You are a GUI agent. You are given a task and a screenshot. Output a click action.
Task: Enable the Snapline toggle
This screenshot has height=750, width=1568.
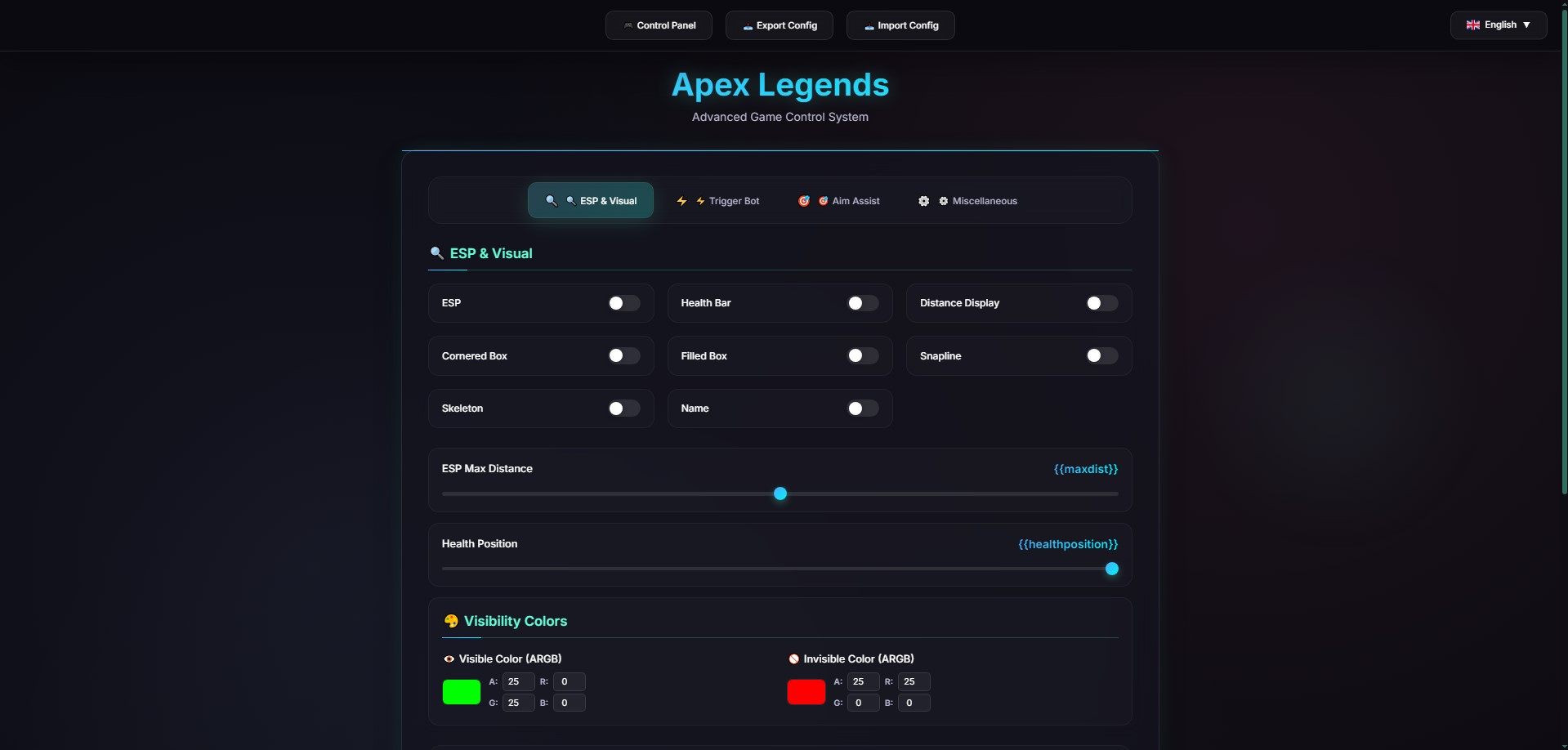coord(1101,355)
